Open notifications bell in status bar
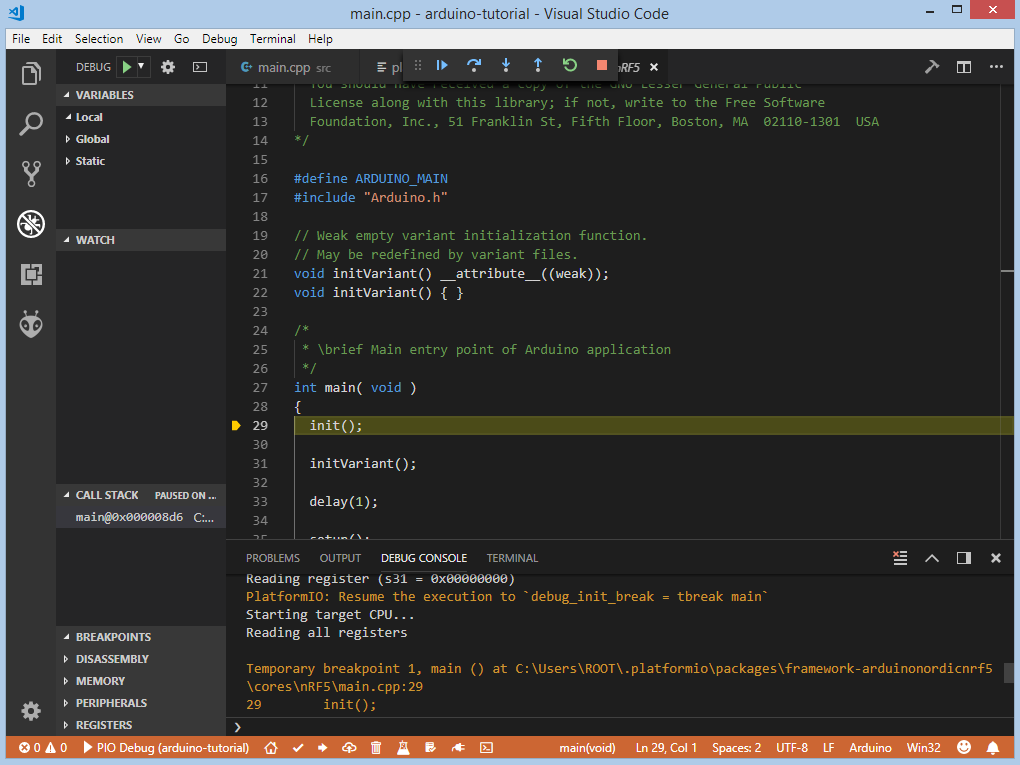1020x765 pixels. point(993,748)
